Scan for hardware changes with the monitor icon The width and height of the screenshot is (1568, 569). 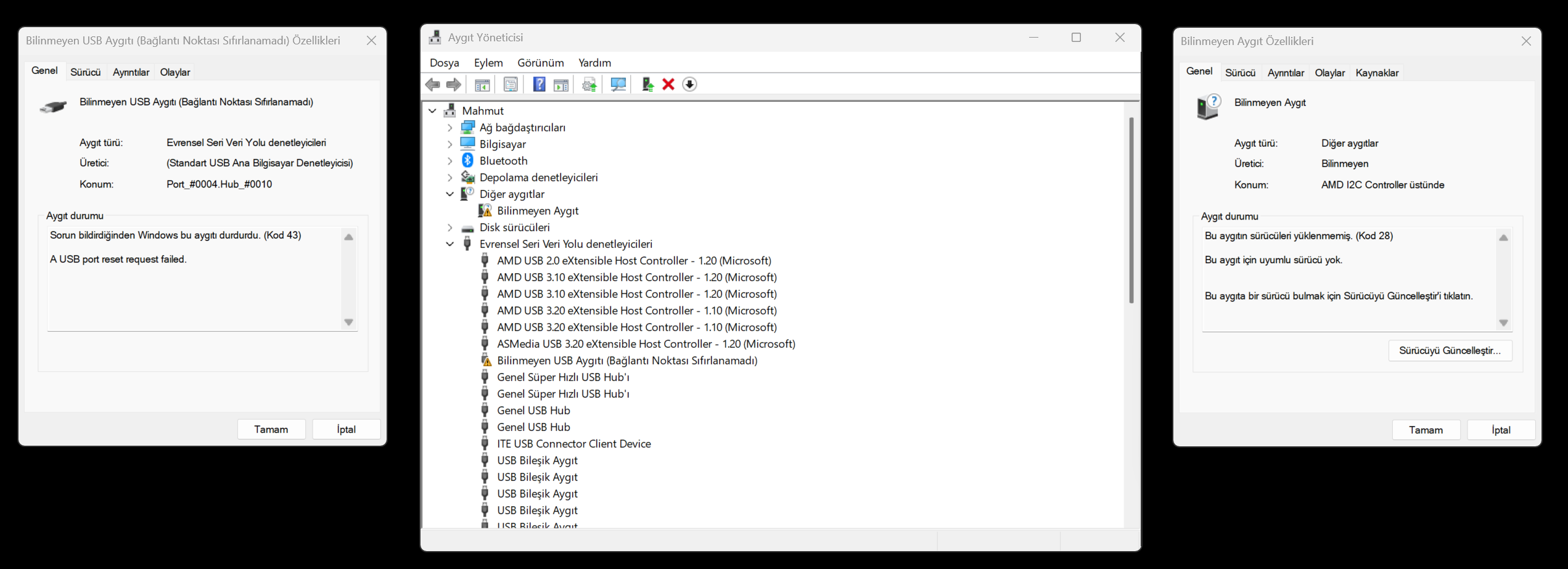[618, 84]
